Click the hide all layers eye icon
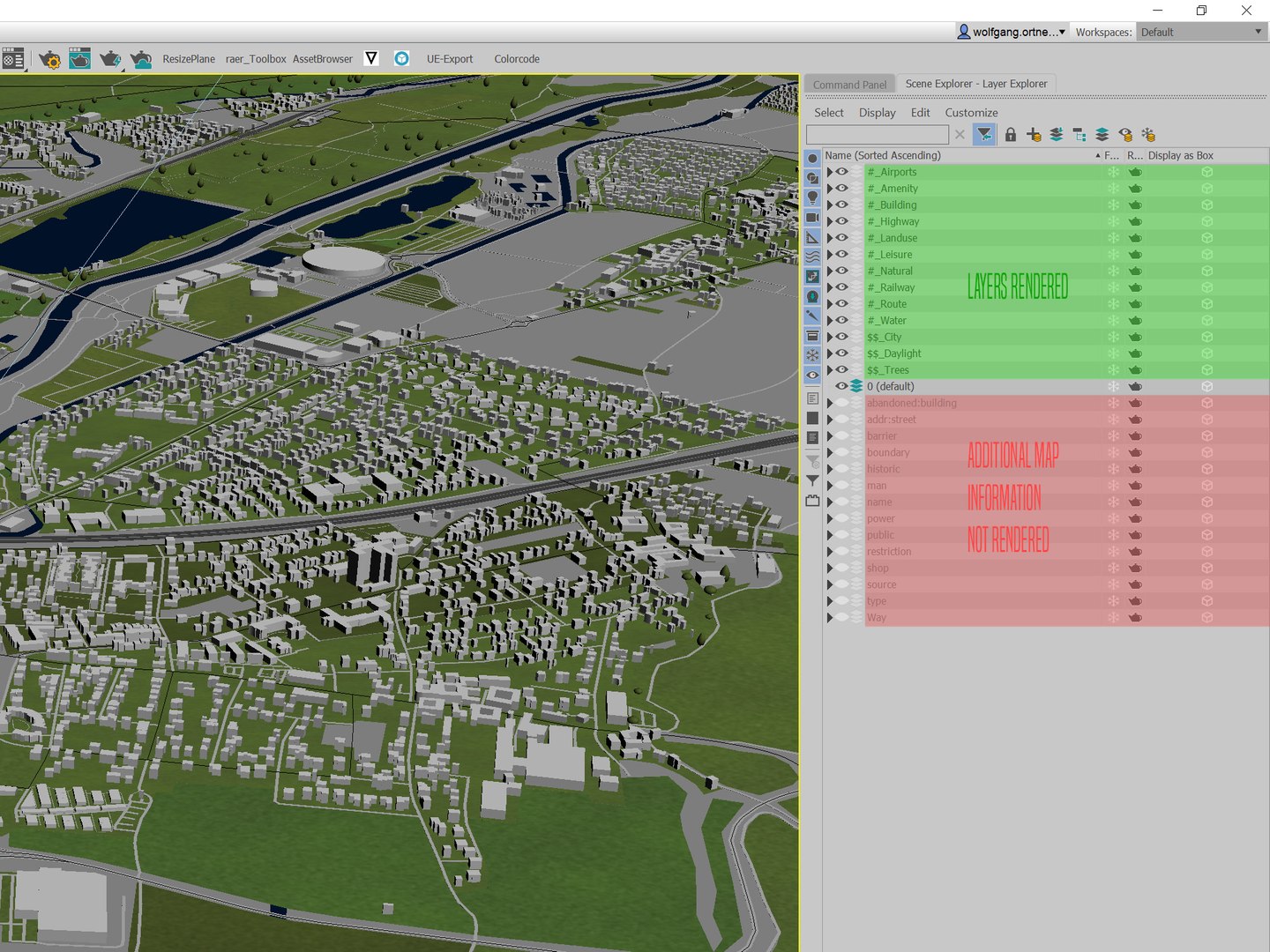Viewport: 1270px width, 952px height. coord(1125,134)
